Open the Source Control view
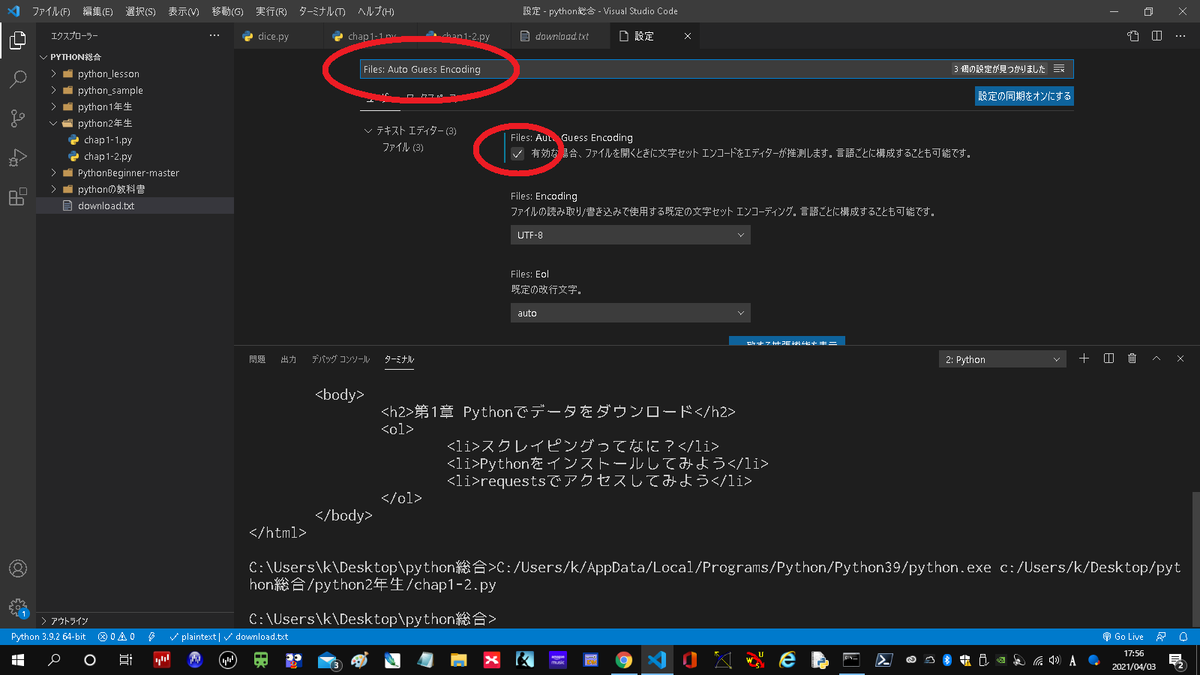Screen dimensions: 1200x675 pos(17,119)
